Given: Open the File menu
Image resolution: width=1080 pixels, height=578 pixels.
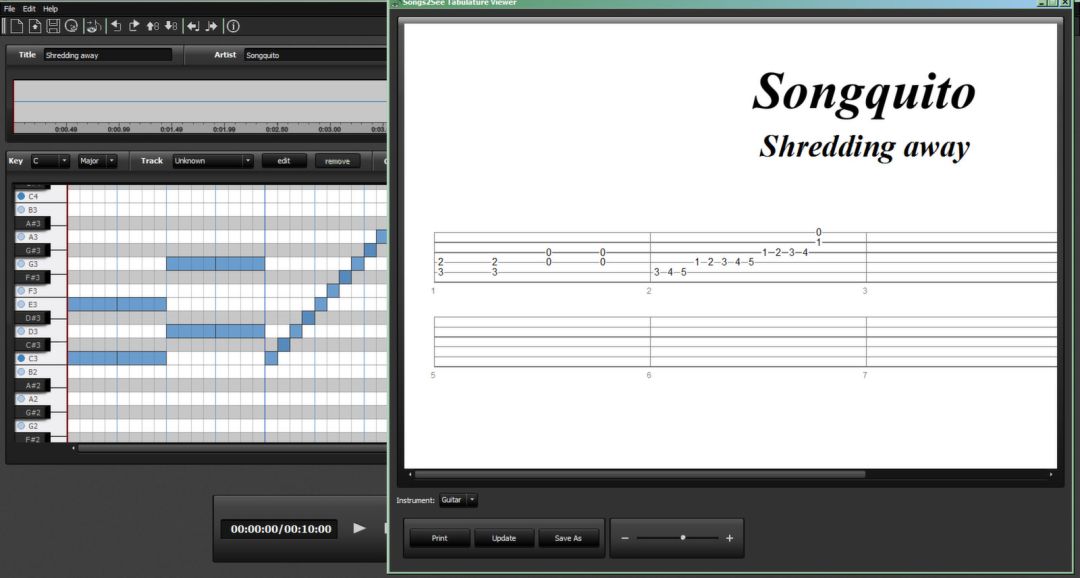Looking at the screenshot, I should click(10, 7).
